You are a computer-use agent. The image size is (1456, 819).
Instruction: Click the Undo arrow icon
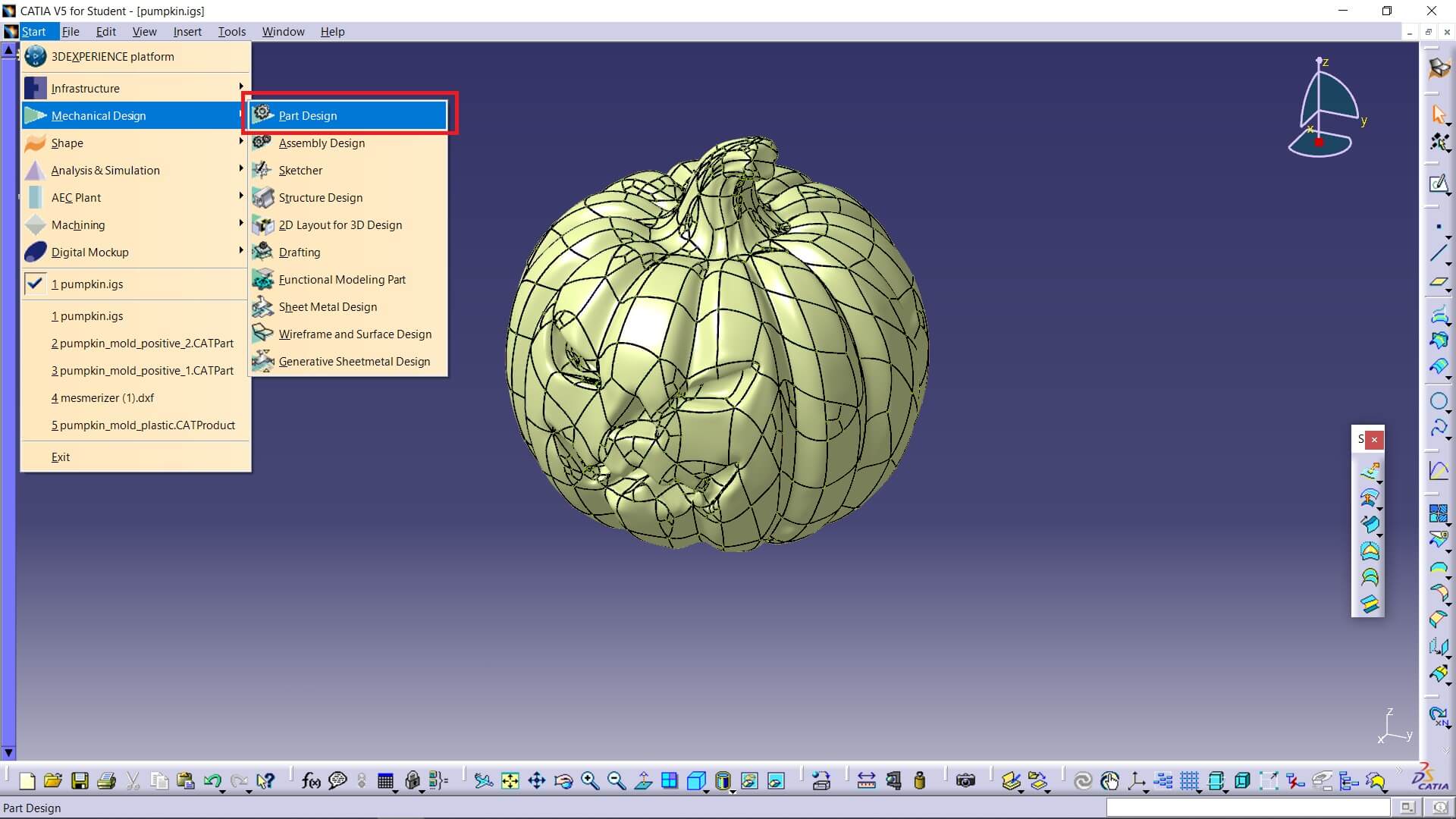click(212, 780)
